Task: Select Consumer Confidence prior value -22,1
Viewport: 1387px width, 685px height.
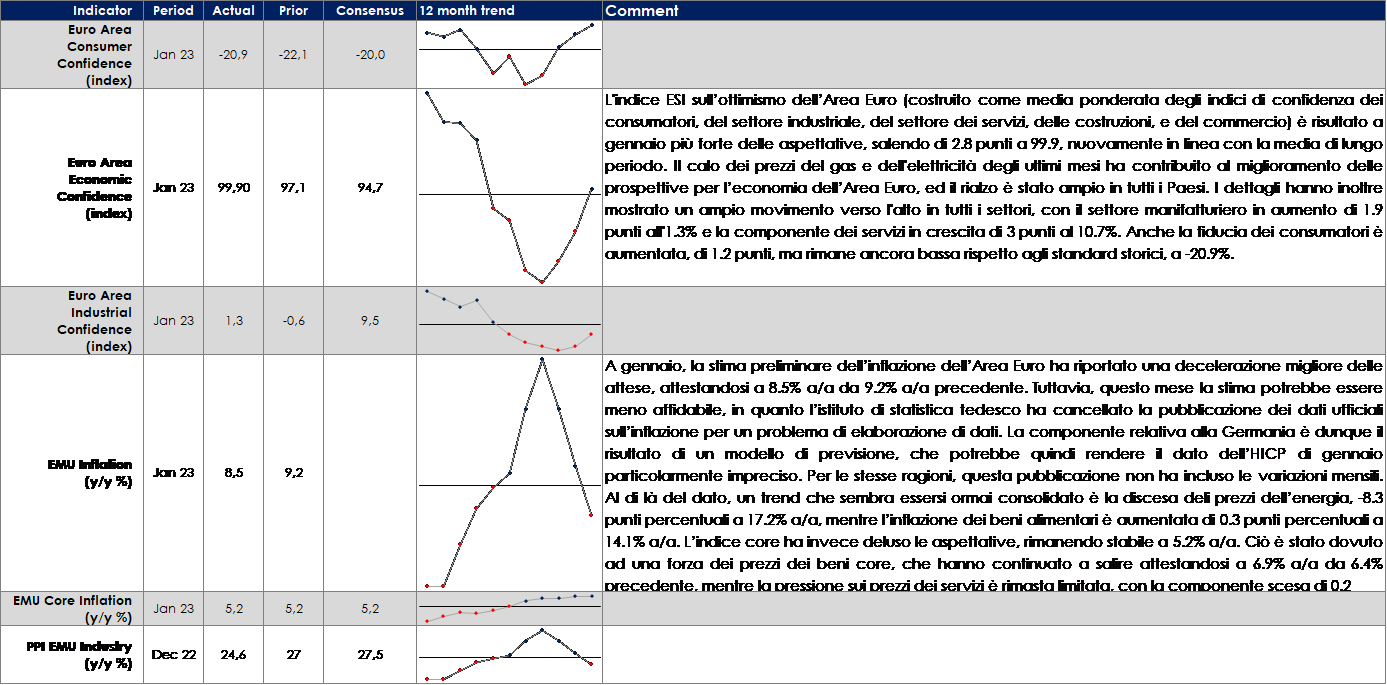Action: click(294, 55)
